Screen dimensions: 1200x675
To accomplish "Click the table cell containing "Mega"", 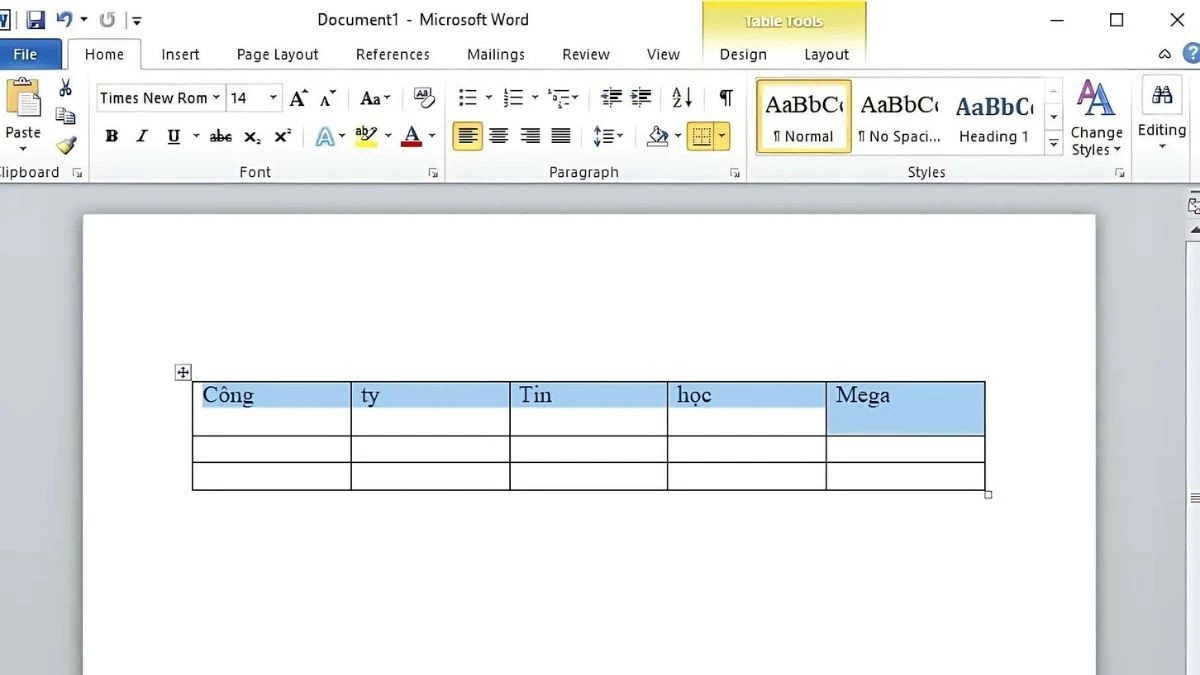I will pyautogui.click(x=905, y=408).
